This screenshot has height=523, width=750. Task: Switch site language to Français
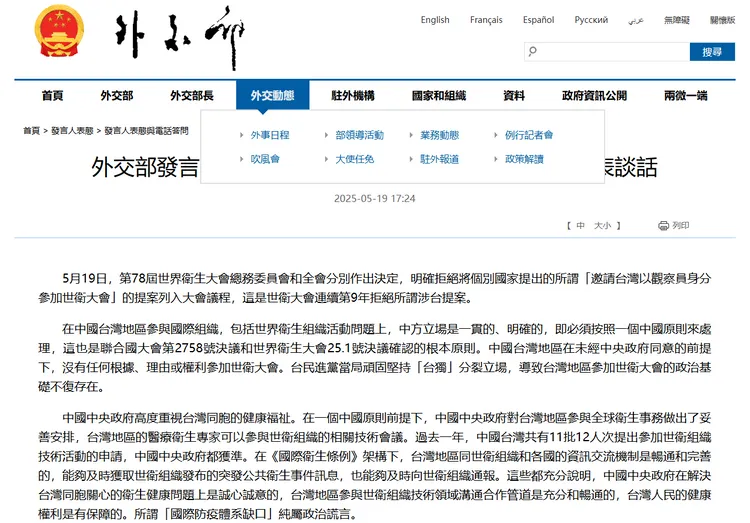(486, 20)
